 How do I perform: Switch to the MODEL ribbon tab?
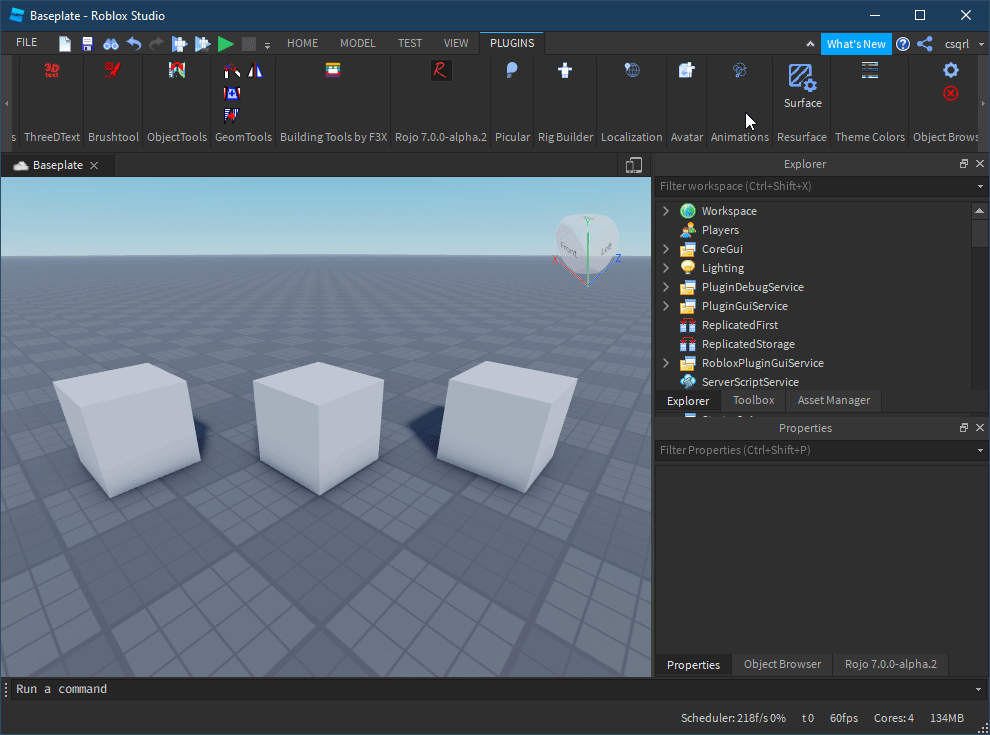[x=357, y=43]
